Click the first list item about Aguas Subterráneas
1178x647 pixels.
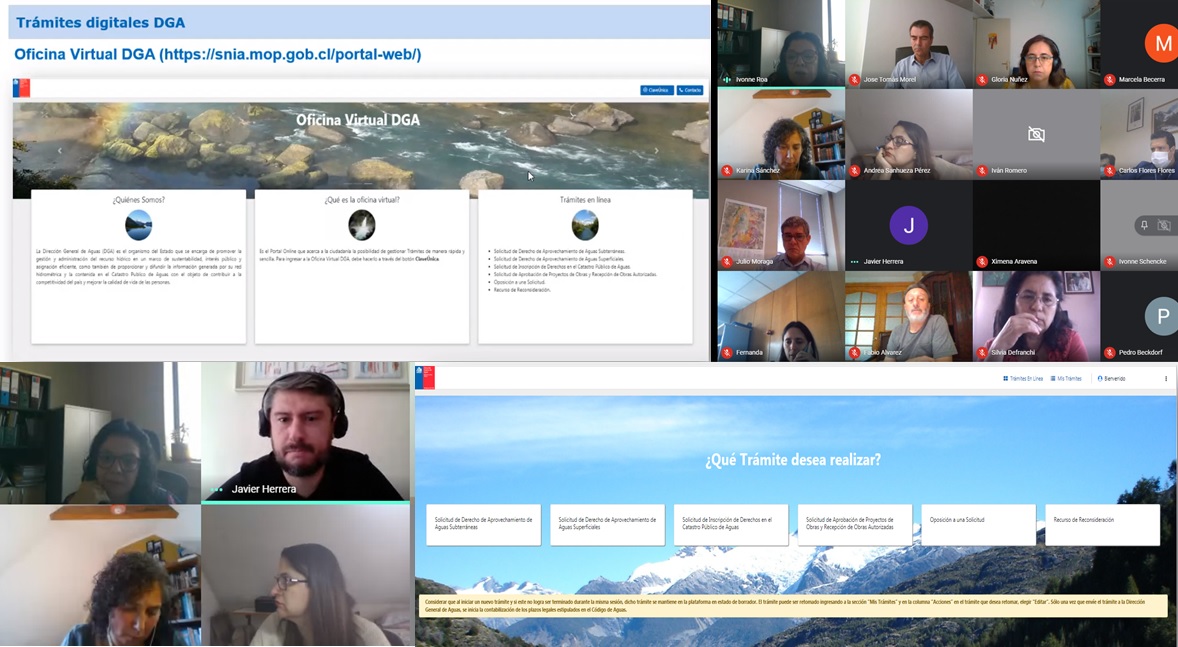click(x=559, y=251)
